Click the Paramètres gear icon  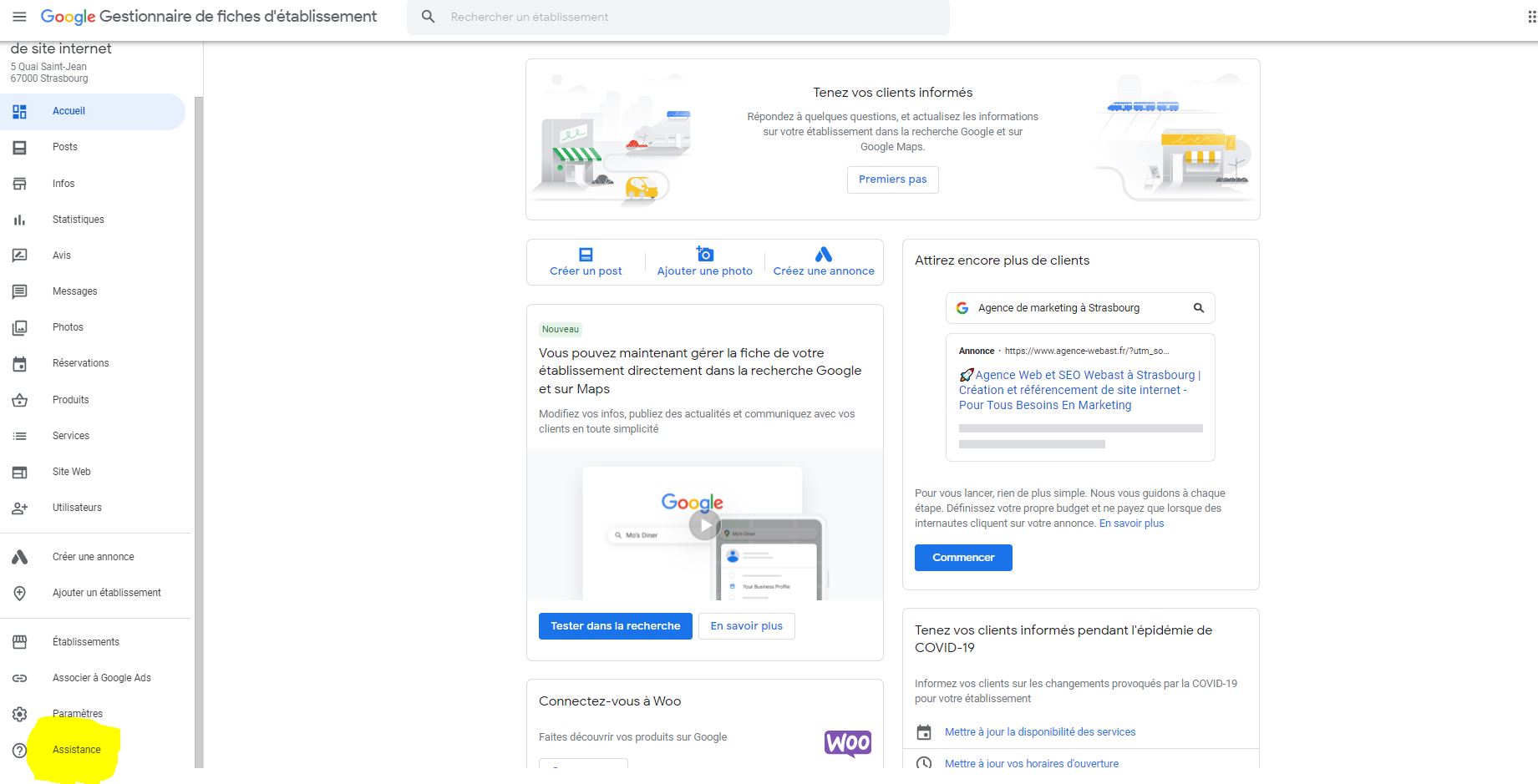[19, 714]
